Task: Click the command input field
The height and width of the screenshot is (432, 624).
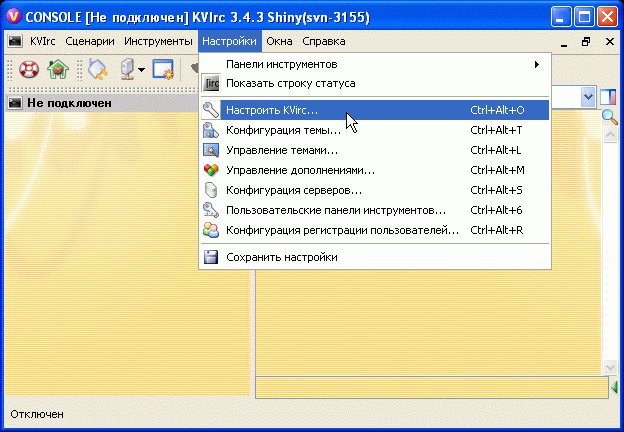Action: click(432, 387)
